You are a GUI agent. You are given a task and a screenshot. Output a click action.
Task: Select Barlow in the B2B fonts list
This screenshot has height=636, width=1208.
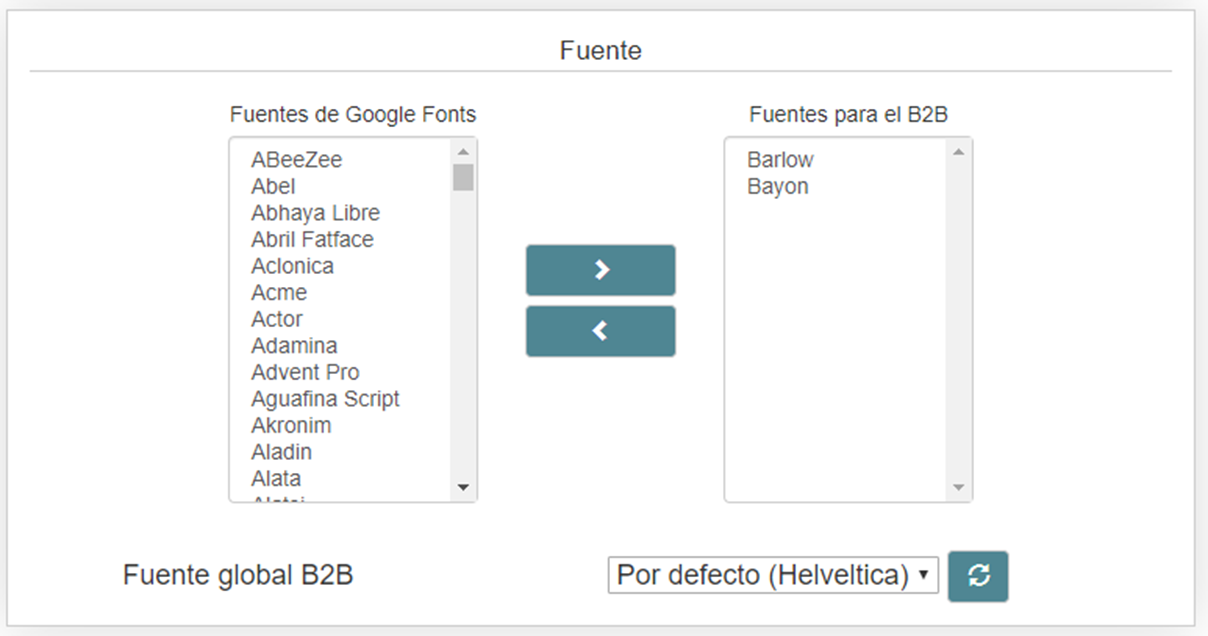[x=780, y=160]
